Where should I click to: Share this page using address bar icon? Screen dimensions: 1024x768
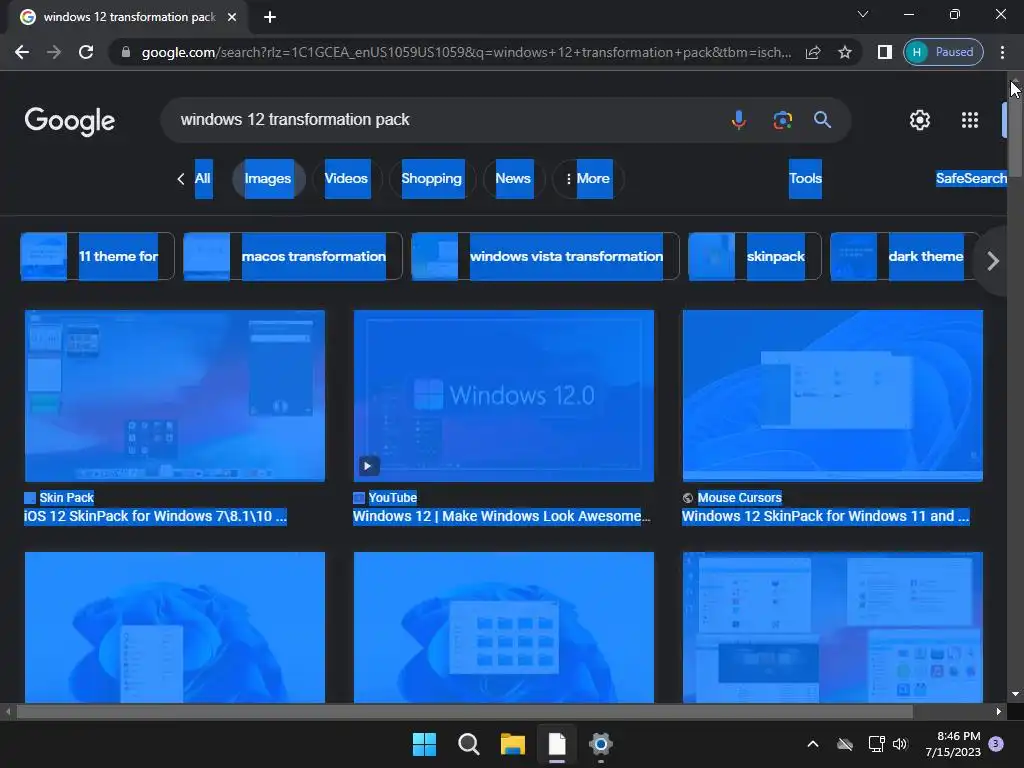(813, 52)
